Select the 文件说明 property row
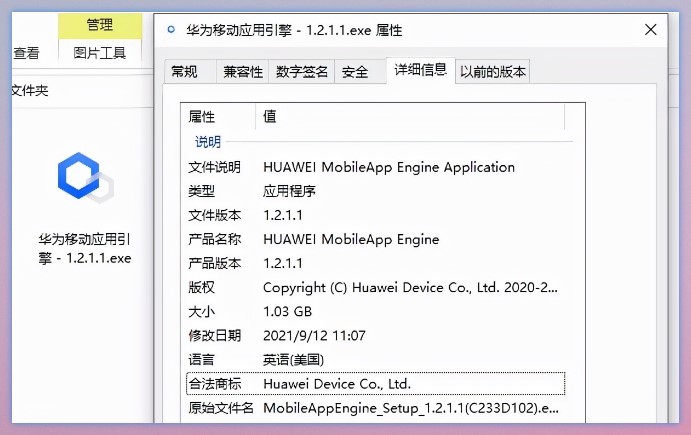Screen dimensions: 691x435 pyautogui.click(x=376, y=167)
